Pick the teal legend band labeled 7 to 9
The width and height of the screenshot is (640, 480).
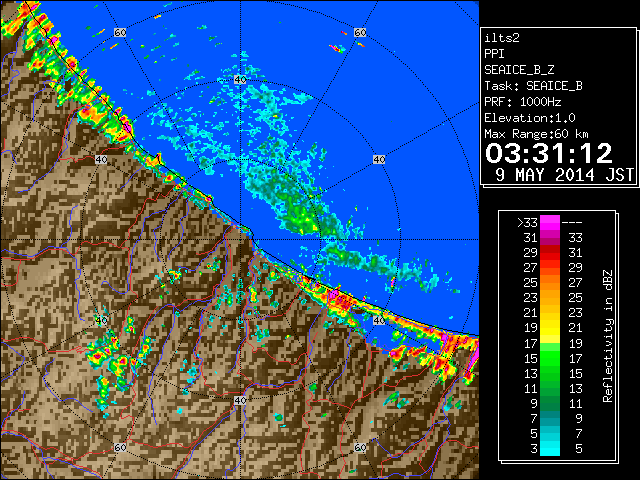pos(550,418)
